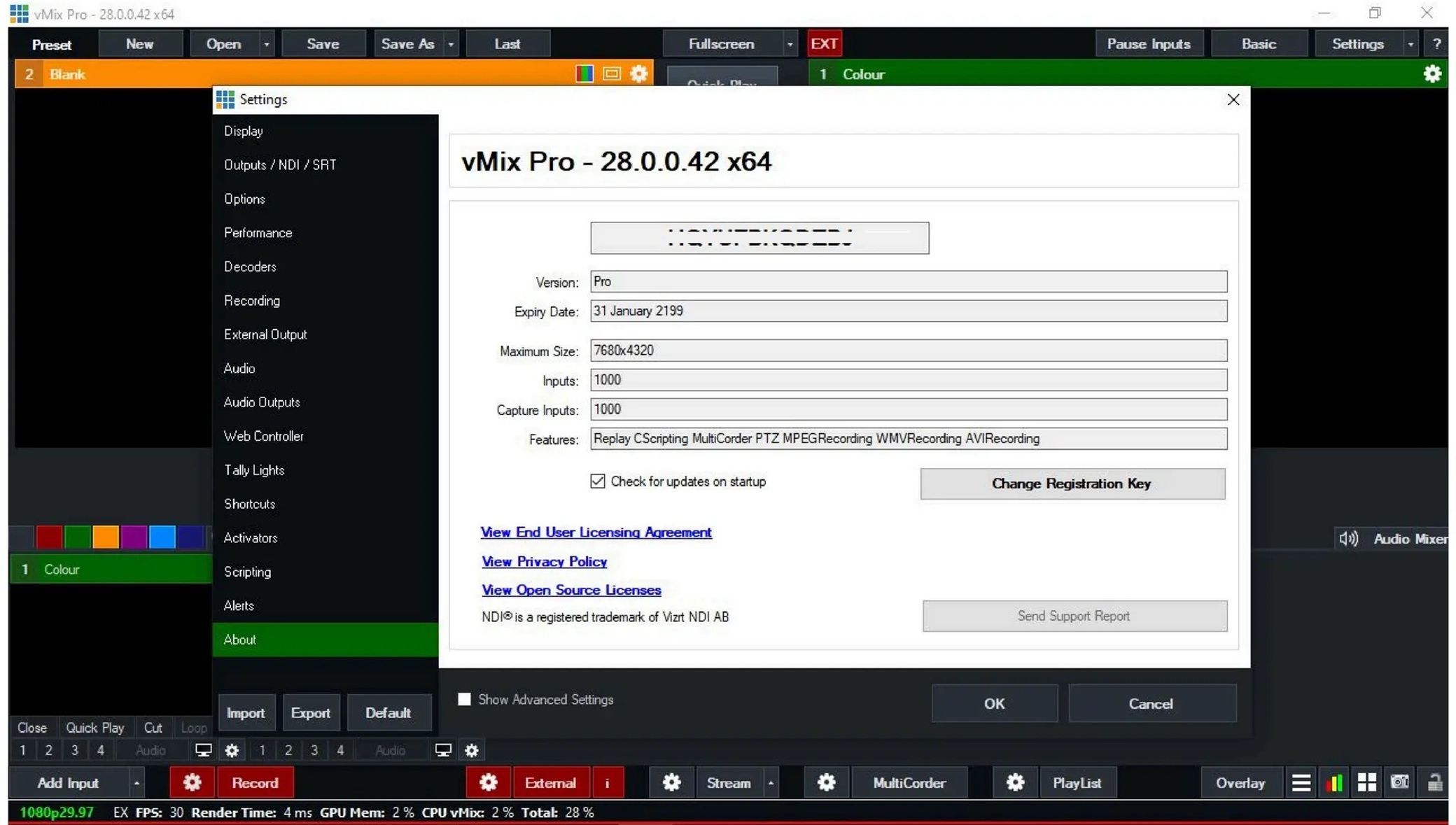
Task: Click the External info 'i' button
Action: point(607,782)
